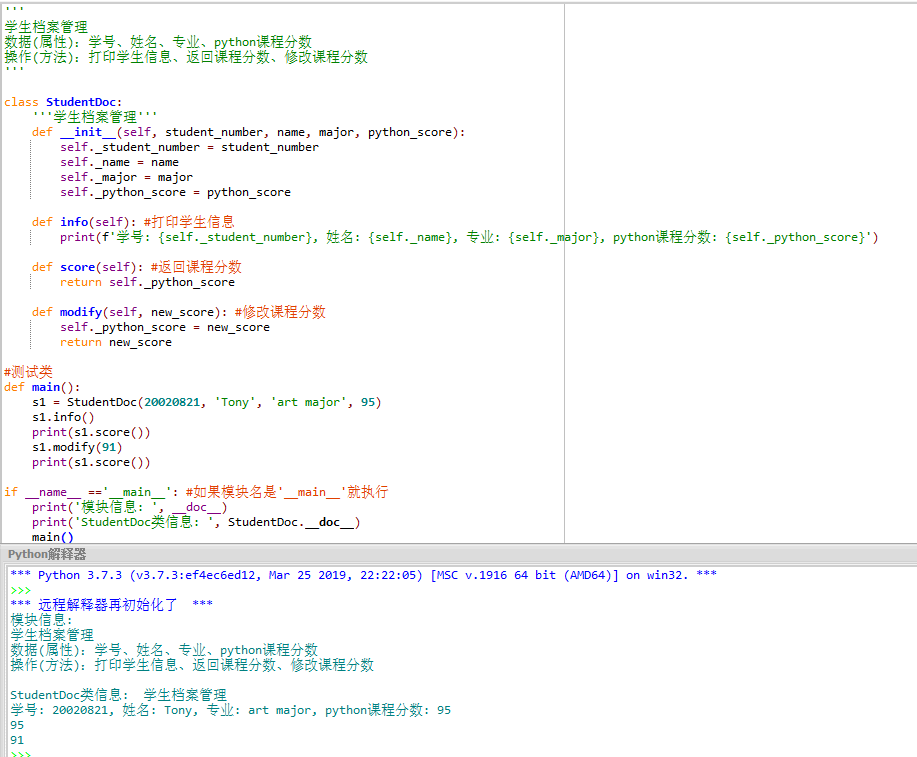
Task: Click the final 'main()' call line
Action: [53, 537]
